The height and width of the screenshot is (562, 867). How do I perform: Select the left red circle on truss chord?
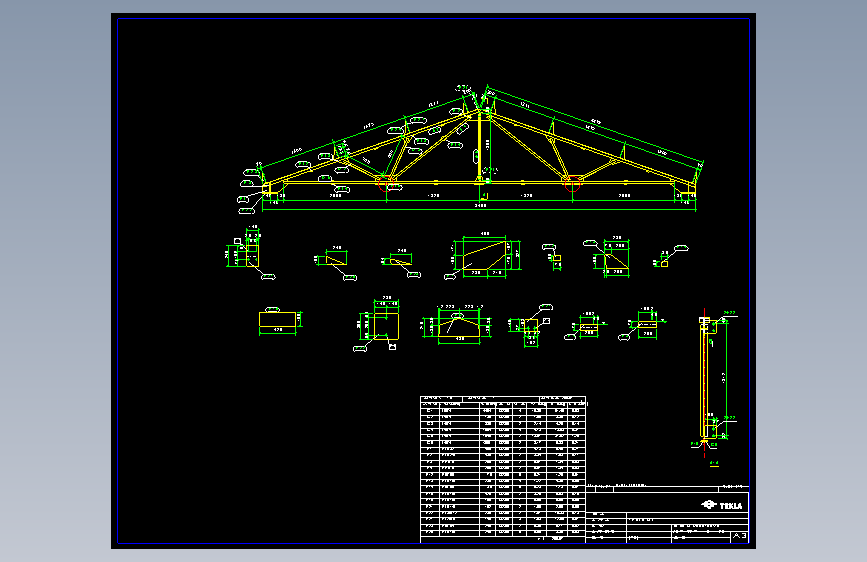pyautogui.click(x=386, y=184)
